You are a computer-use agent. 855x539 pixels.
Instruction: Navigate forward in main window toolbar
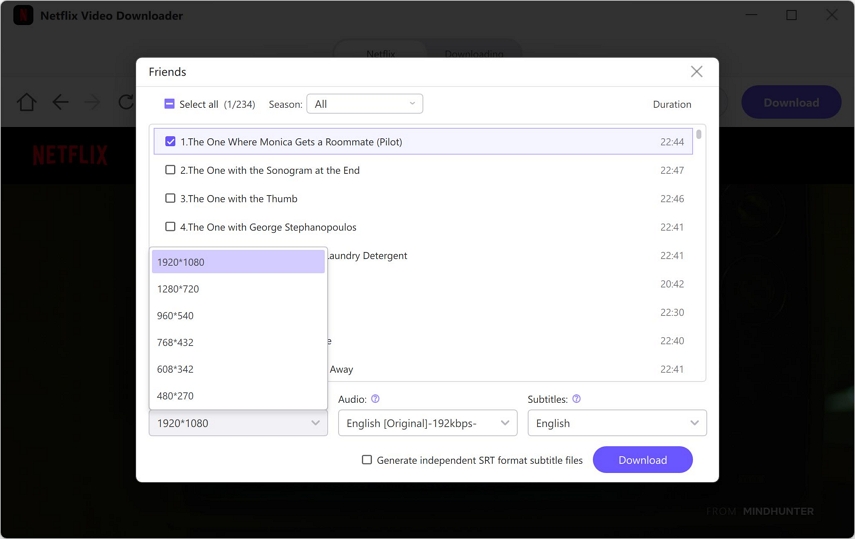[93, 102]
